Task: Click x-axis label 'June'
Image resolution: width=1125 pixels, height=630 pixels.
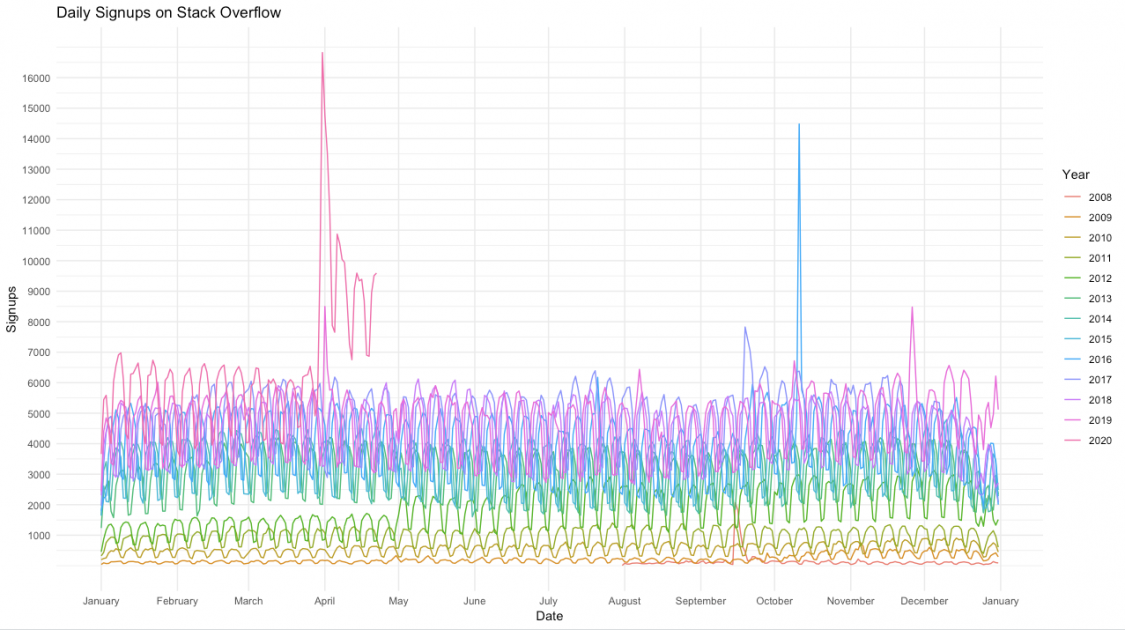Action: (x=474, y=601)
